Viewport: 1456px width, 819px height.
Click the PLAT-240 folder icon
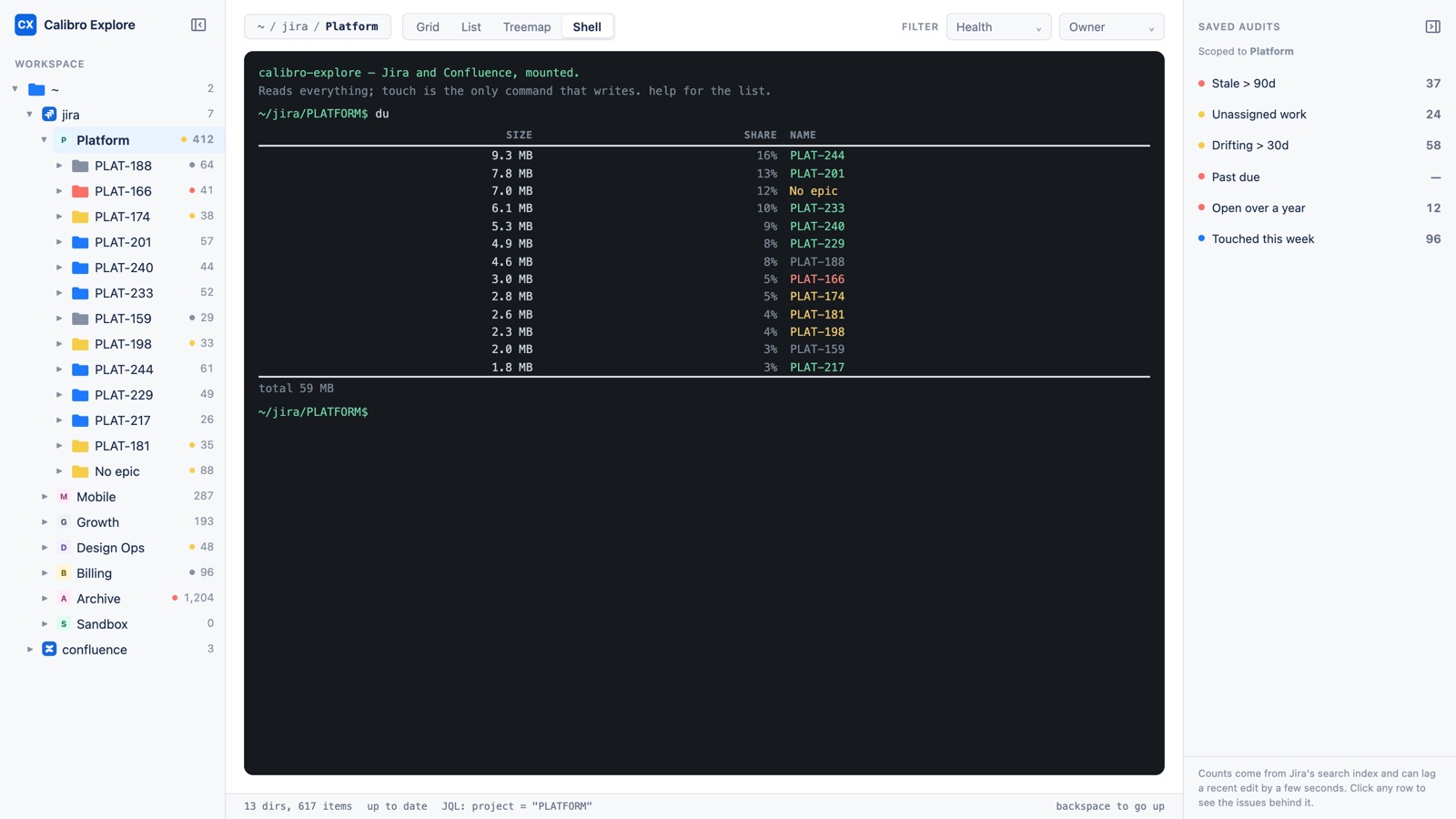[x=80, y=268]
